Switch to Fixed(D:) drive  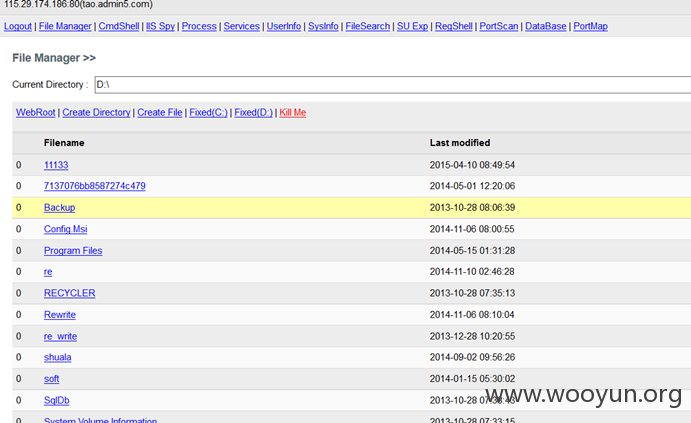253,112
